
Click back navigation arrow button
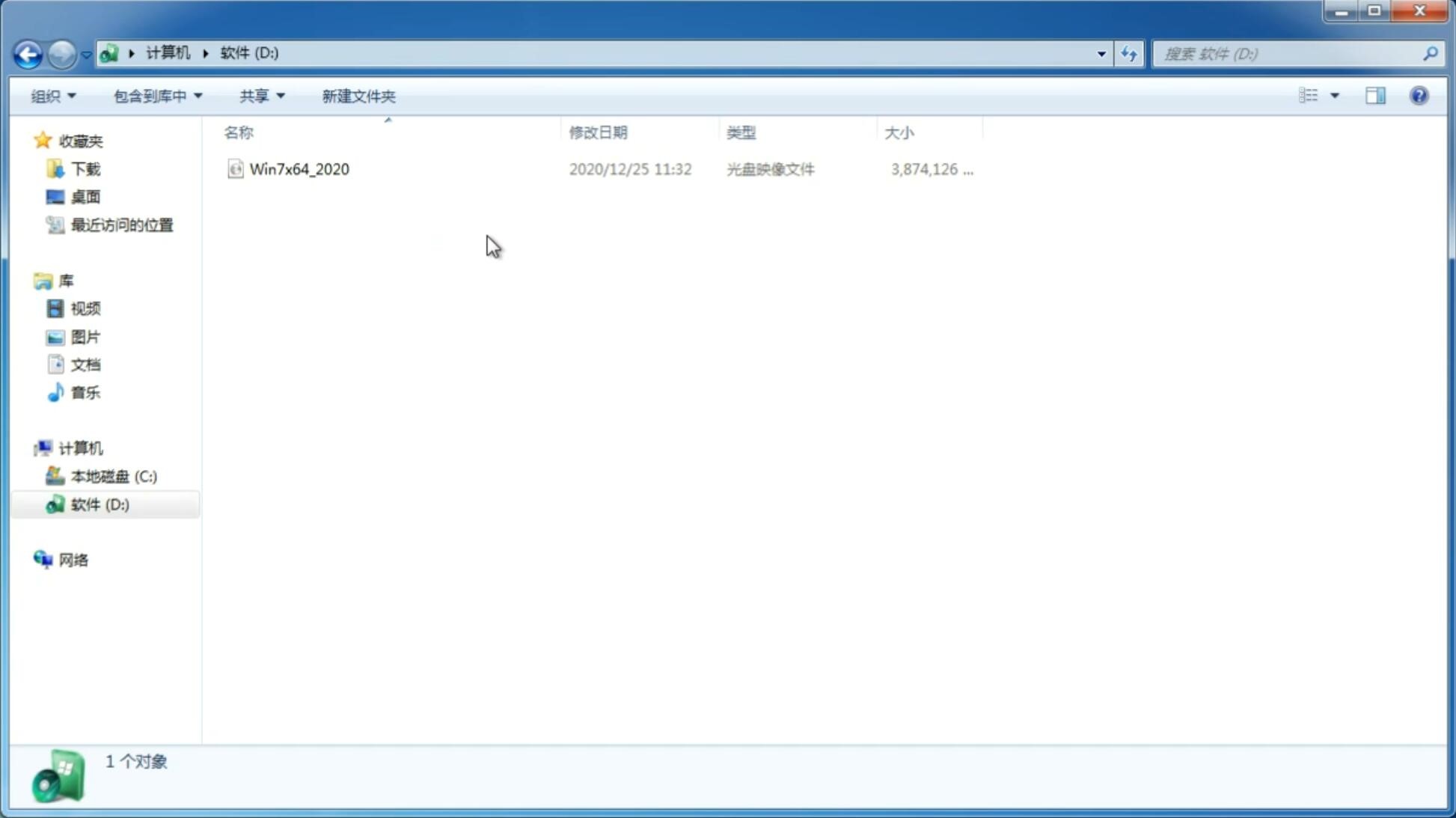tap(28, 53)
